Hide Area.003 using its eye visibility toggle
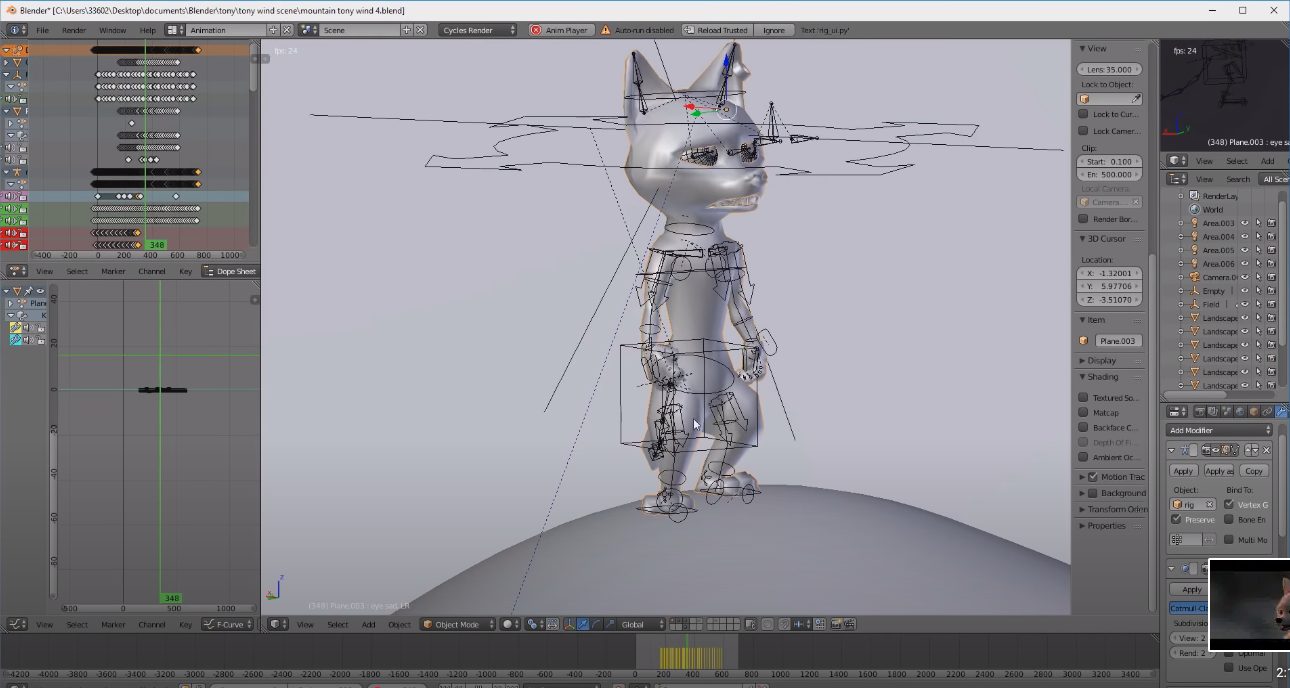This screenshot has width=1290, height=688. coord(1245,224)
